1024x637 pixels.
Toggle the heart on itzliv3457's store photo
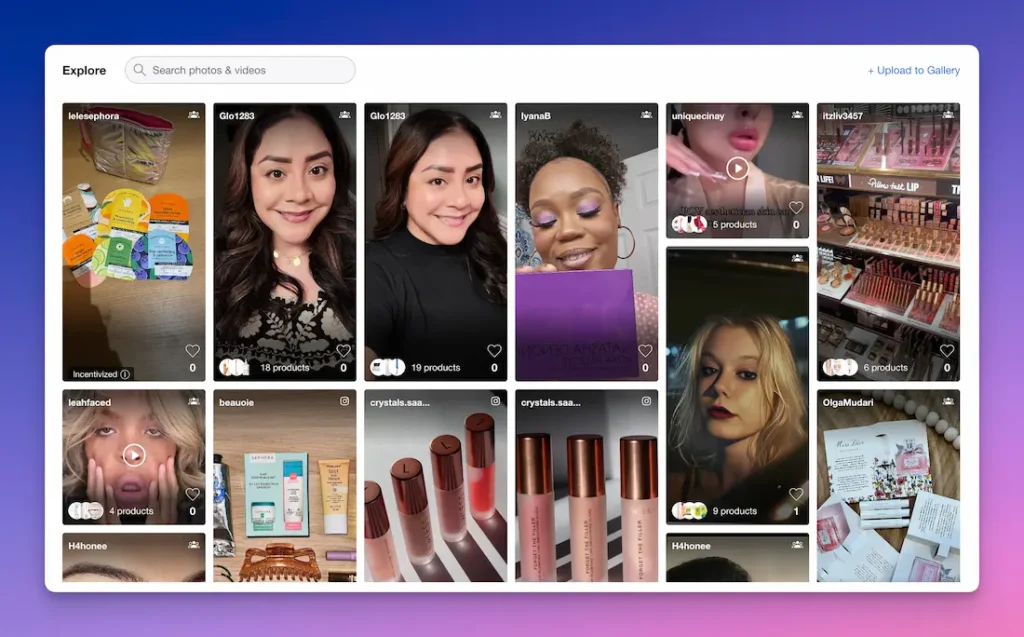click(x=947, y=350)
